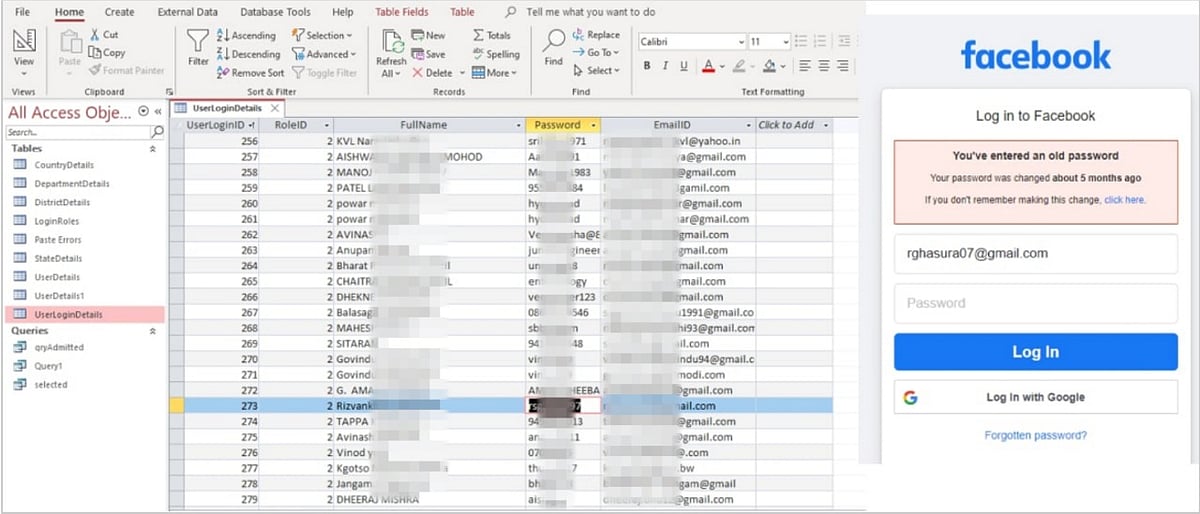Viewport: 1200px width, 514px height.
Task: Switch to the External Data tab
Action: click(x=187, y=12)
